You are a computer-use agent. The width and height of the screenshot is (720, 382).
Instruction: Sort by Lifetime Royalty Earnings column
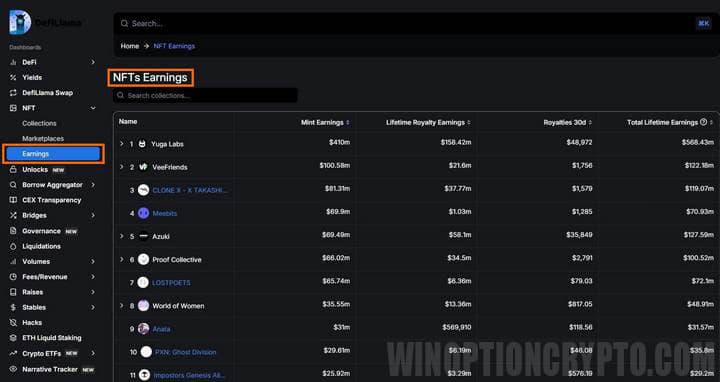click(x=428, y=122)
